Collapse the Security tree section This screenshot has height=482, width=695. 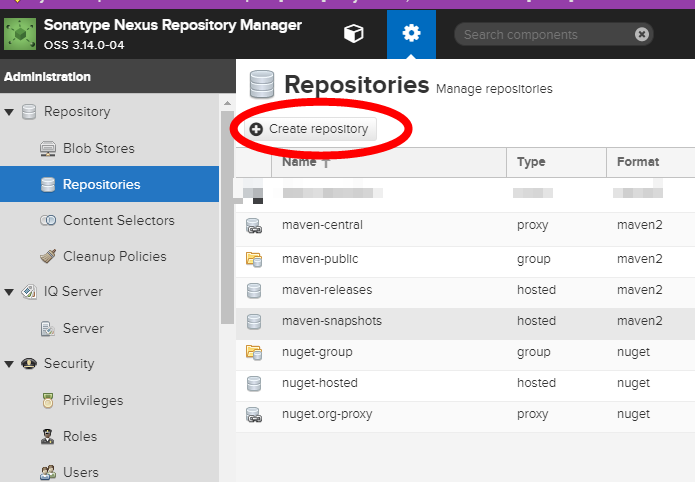[x=9, y=364]
